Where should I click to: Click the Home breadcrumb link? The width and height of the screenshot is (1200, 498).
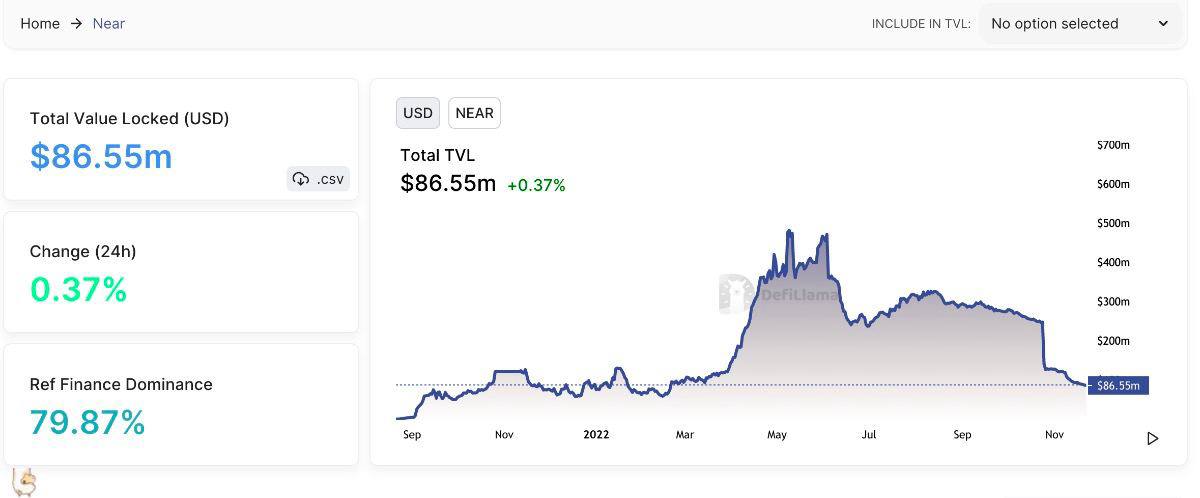click(x=40, y=23)
